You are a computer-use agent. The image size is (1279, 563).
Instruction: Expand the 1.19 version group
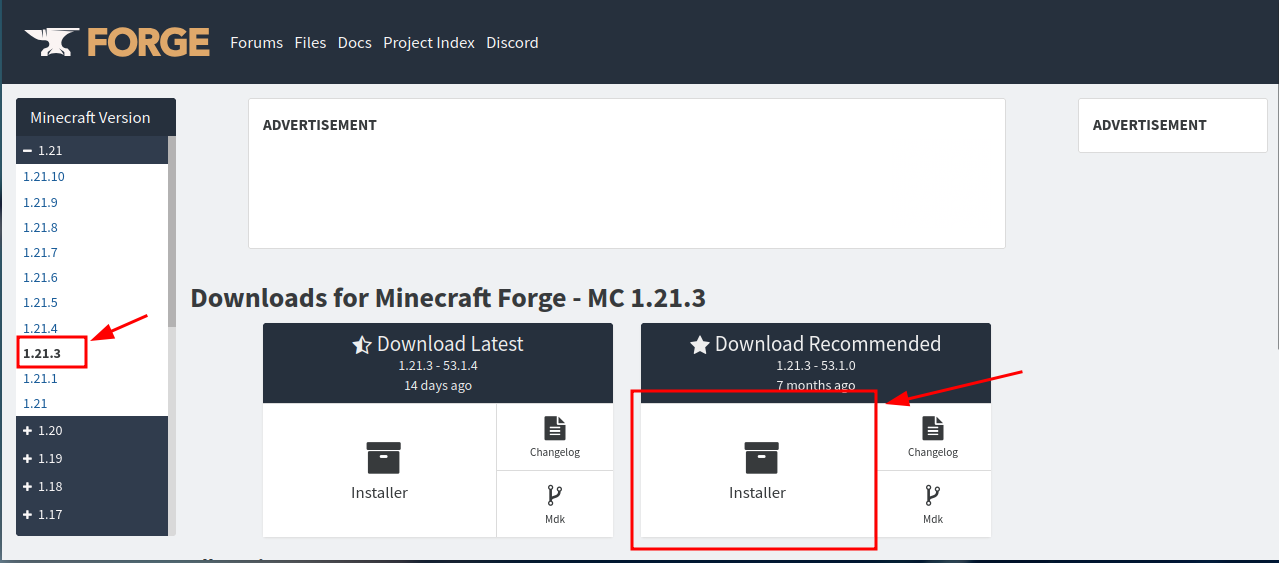point(28,459)
